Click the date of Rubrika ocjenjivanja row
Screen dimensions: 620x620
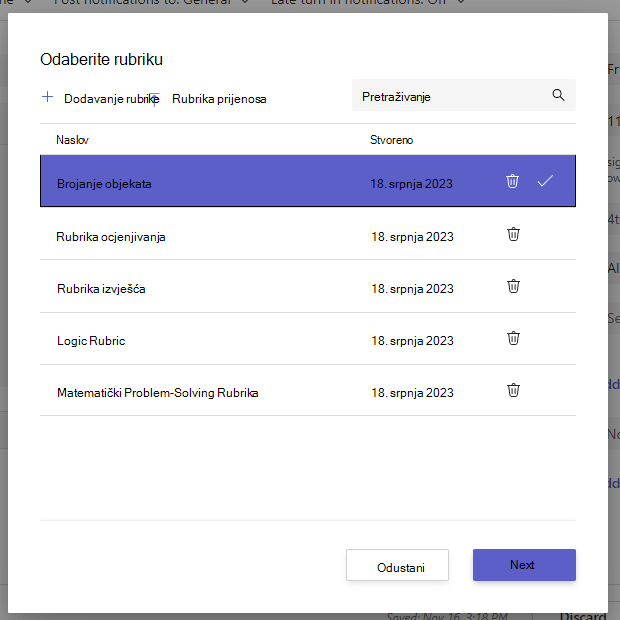(412, 236)
